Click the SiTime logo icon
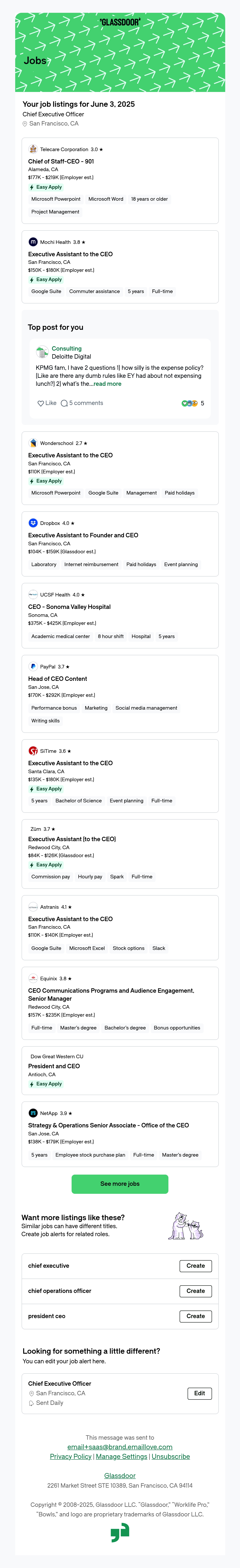The image size is (240, 1568). (33, 751)
